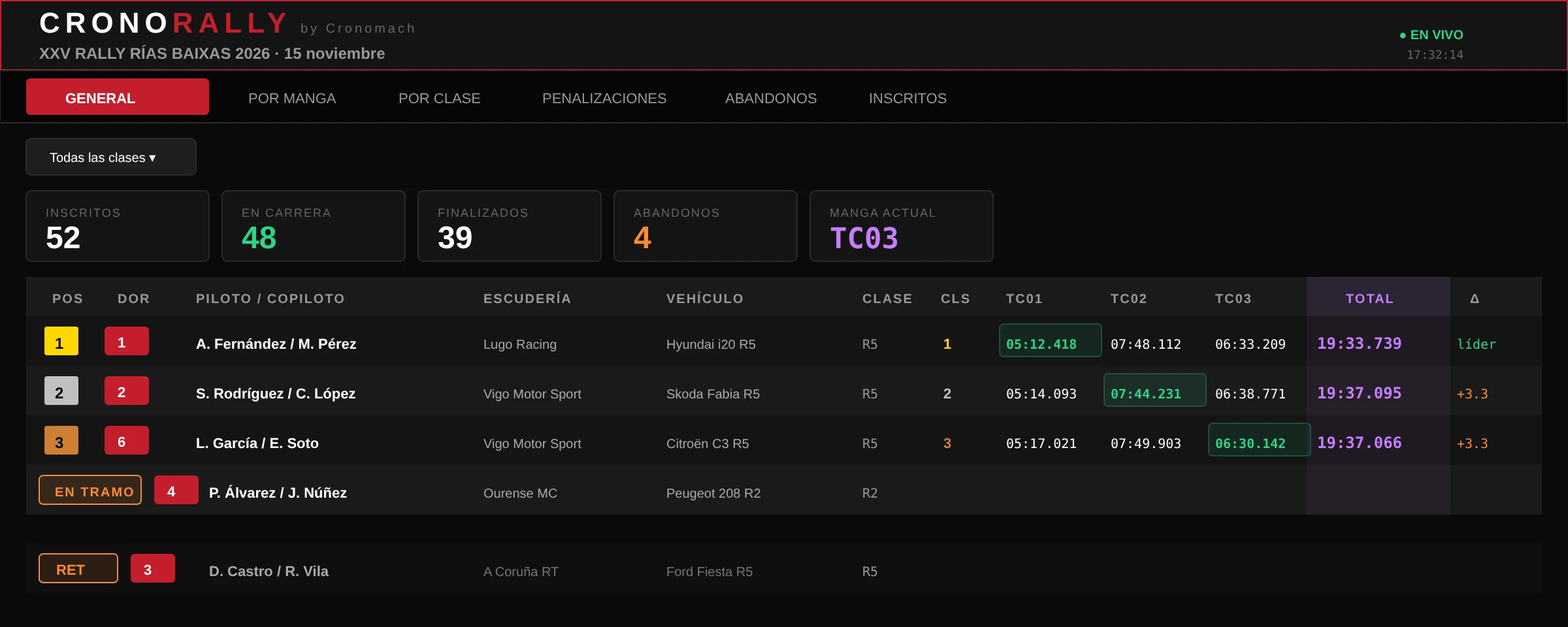Viewport: 1568px width, 627px height.
Task: Click the RET status badge
Action: [78, 568]
